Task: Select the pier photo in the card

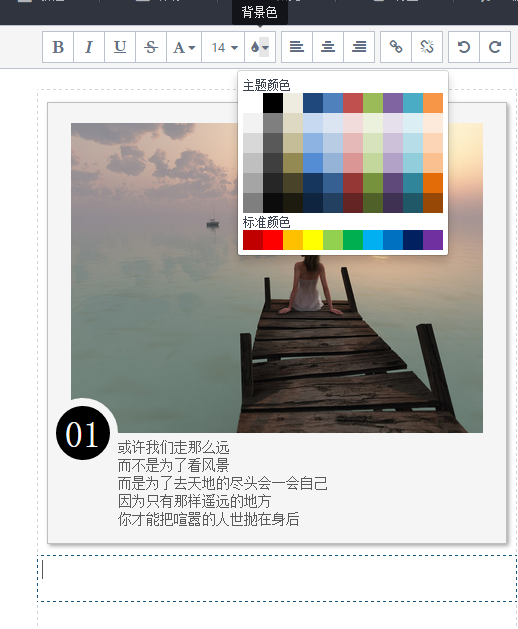Action: tap(277, 278)
